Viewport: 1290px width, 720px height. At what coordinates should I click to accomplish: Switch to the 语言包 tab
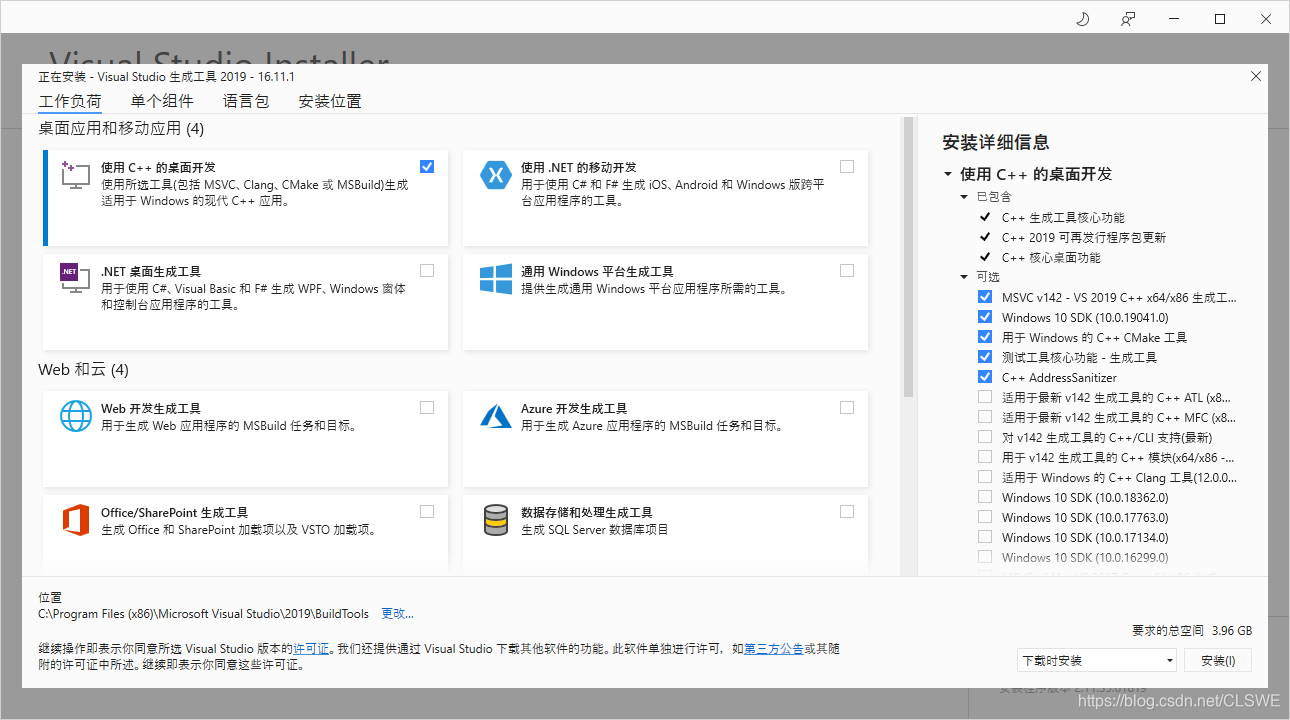(246, 101)
